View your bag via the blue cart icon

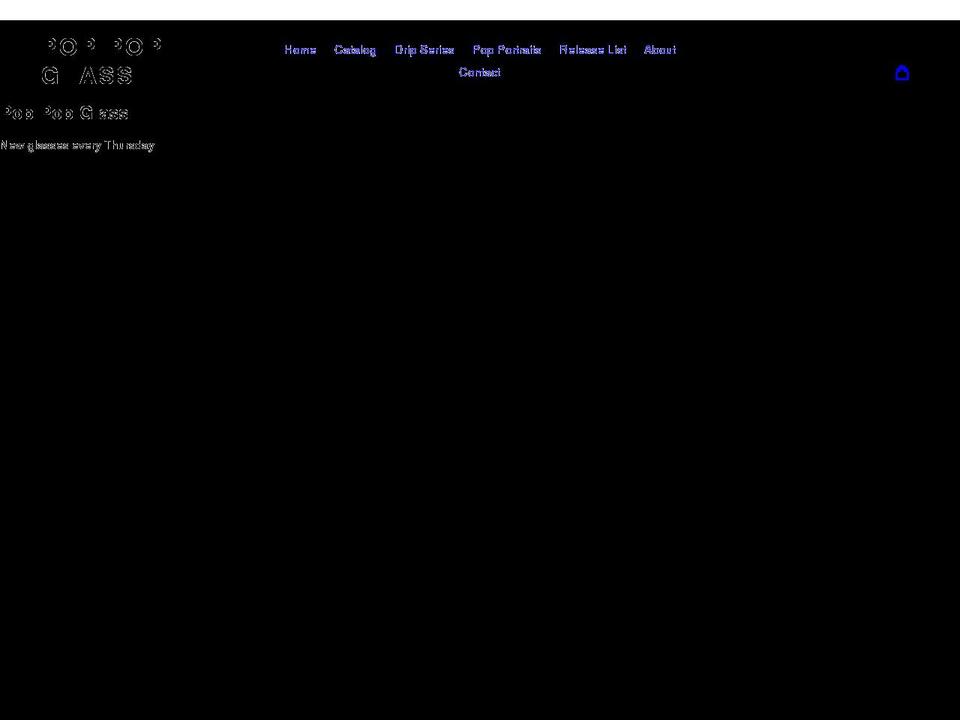click(902, 72)
